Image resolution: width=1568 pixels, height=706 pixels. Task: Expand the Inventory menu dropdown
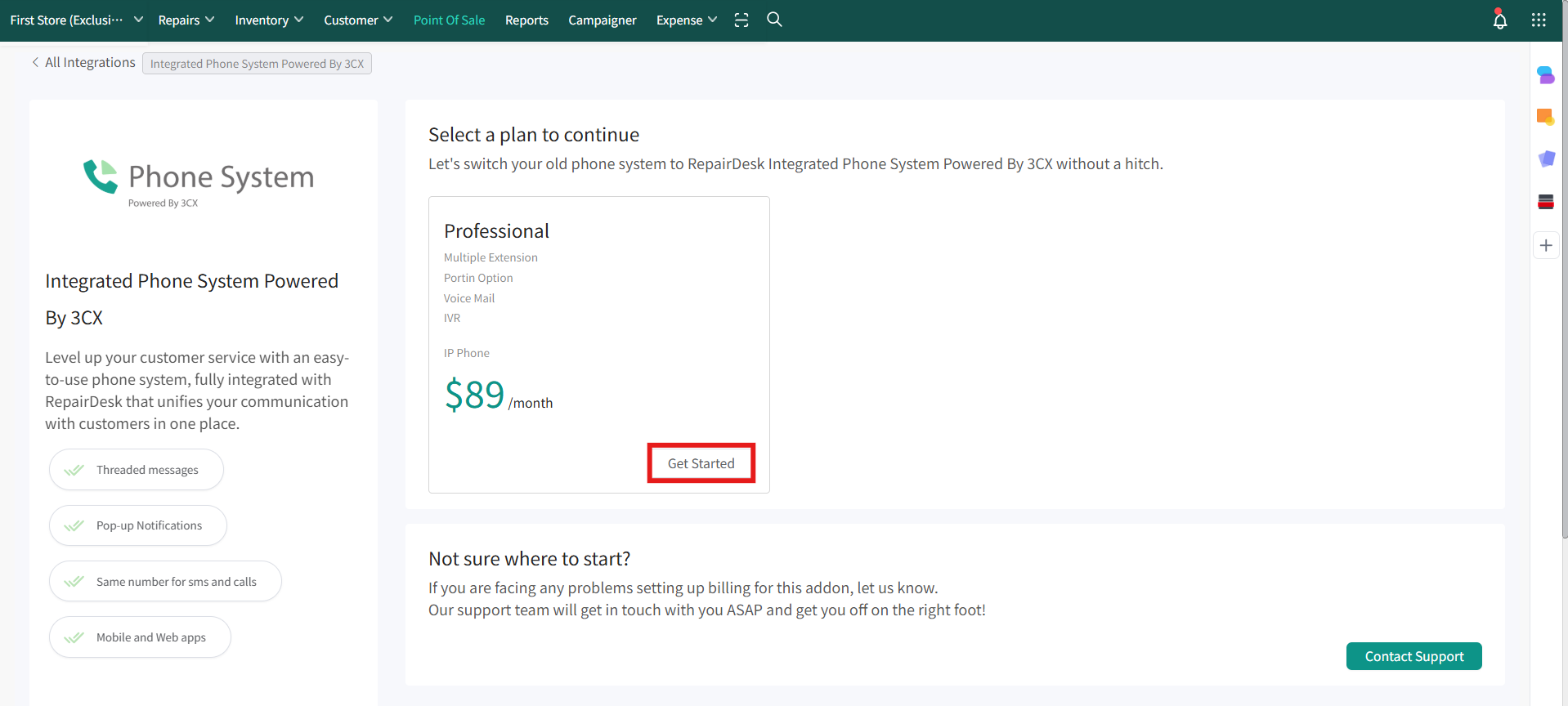coord(268,20)
